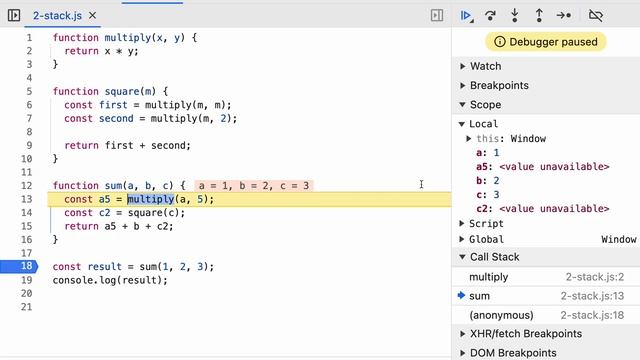Click 'return x * y;' code line
The width and height of the screenshot is (640, 360).
click(101, 51)
